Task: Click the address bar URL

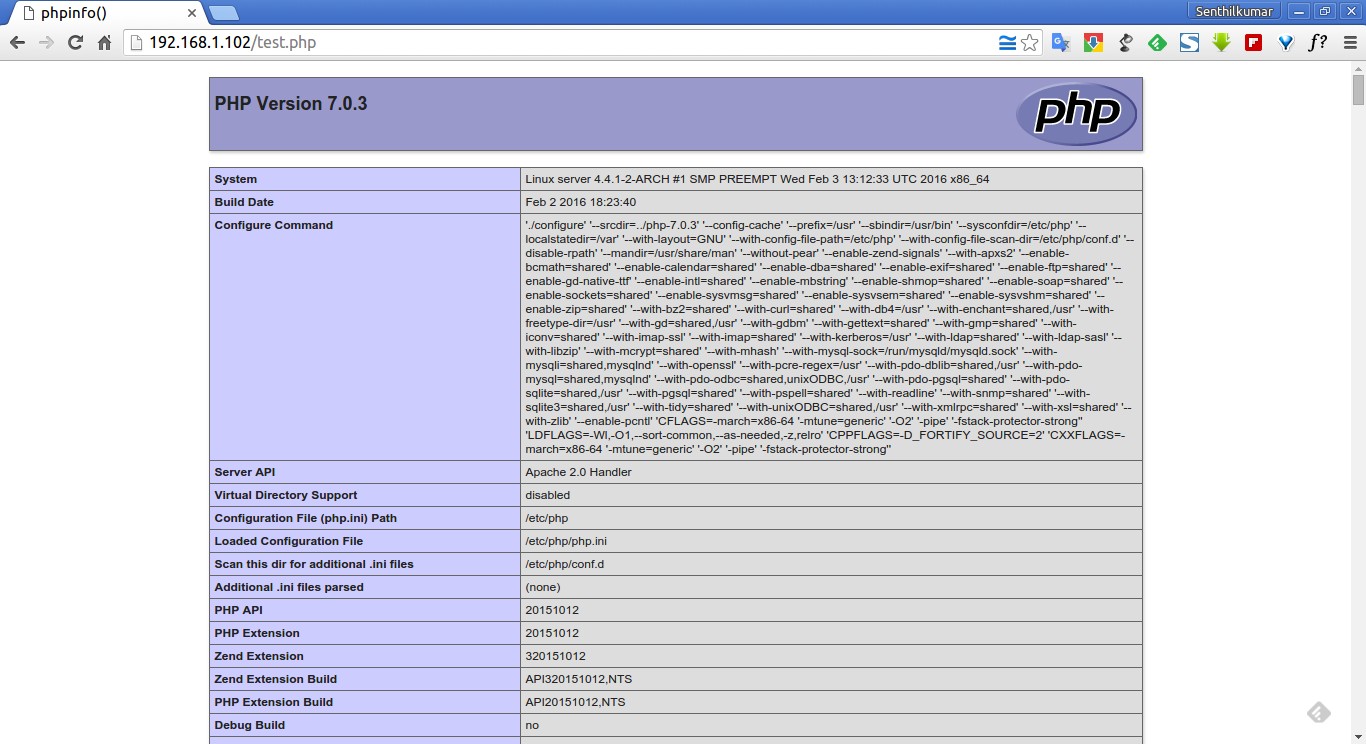Action: [230, 43]
